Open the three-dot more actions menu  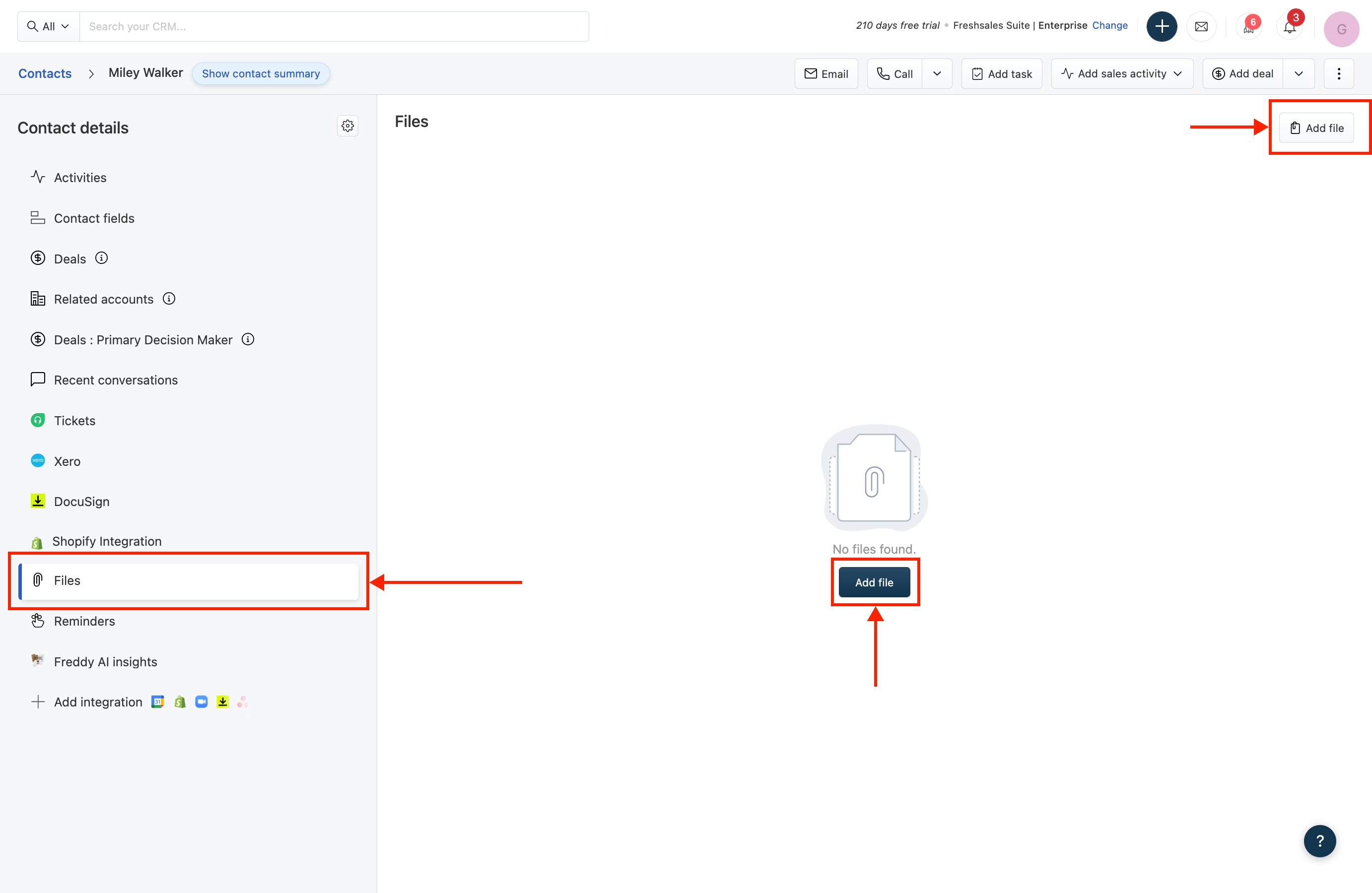pyautogui.click(x=1339, y=74)
